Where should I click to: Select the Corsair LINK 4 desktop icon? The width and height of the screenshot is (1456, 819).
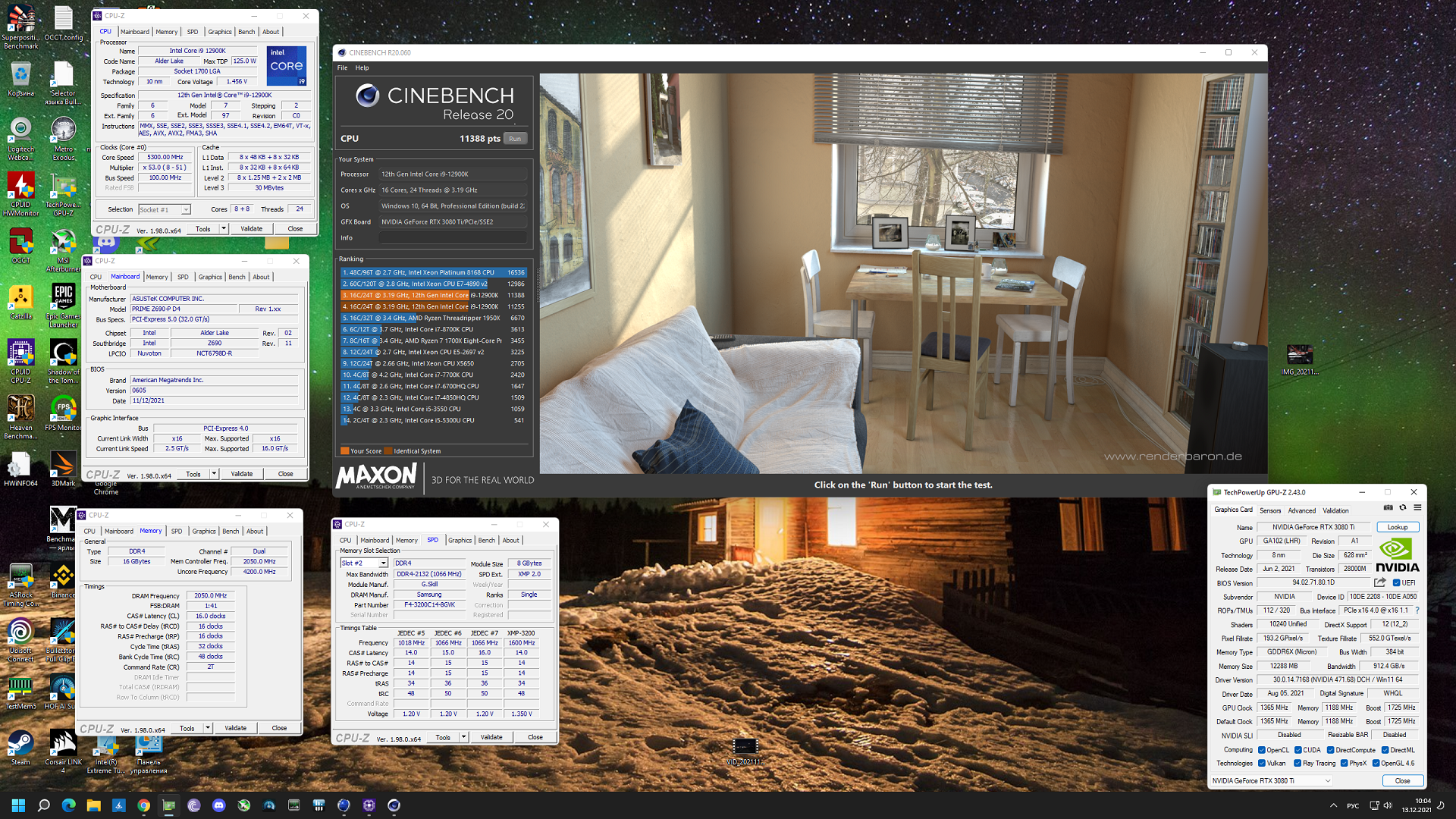(x=64, y=752)
